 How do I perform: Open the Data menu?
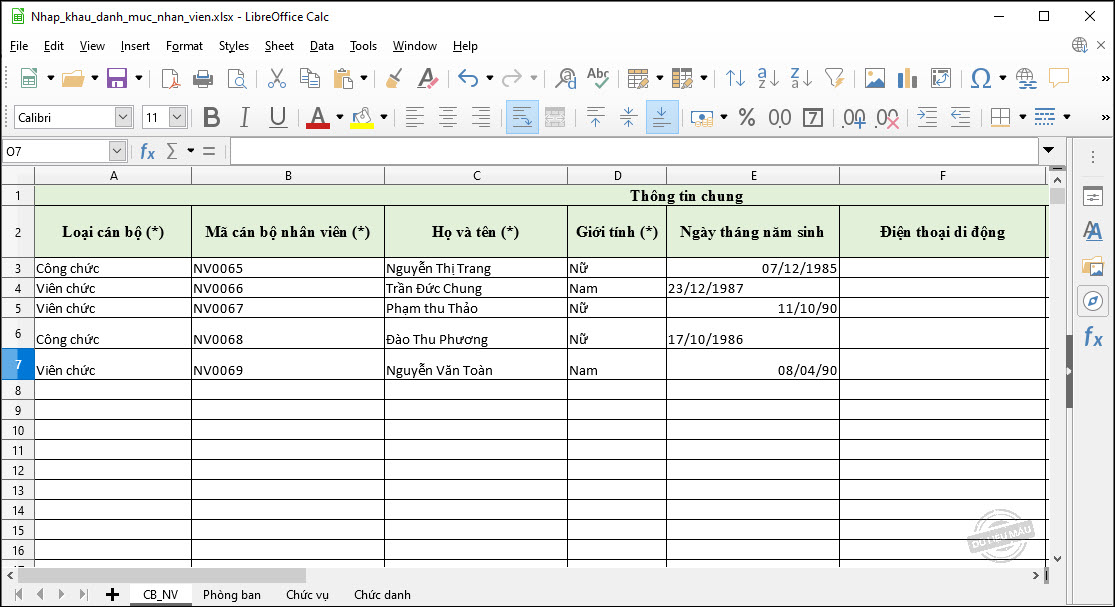tap(321, 46)
